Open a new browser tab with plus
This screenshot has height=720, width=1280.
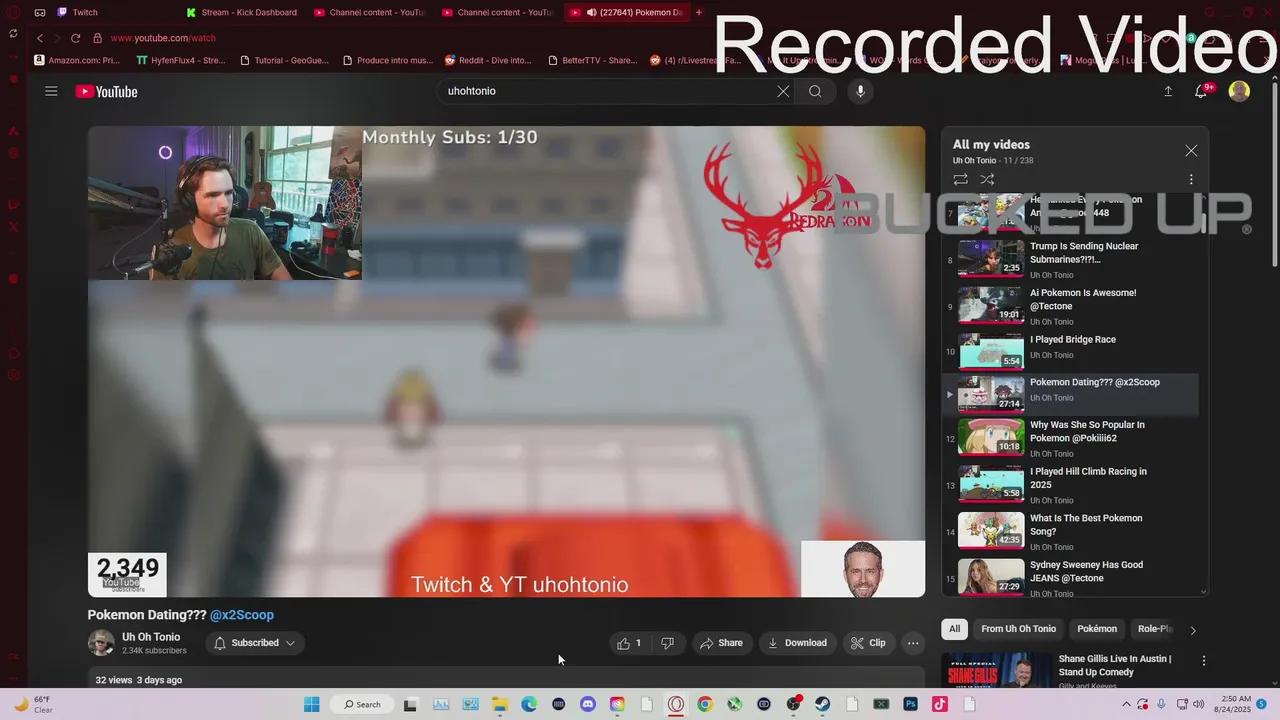pos(698,12)
